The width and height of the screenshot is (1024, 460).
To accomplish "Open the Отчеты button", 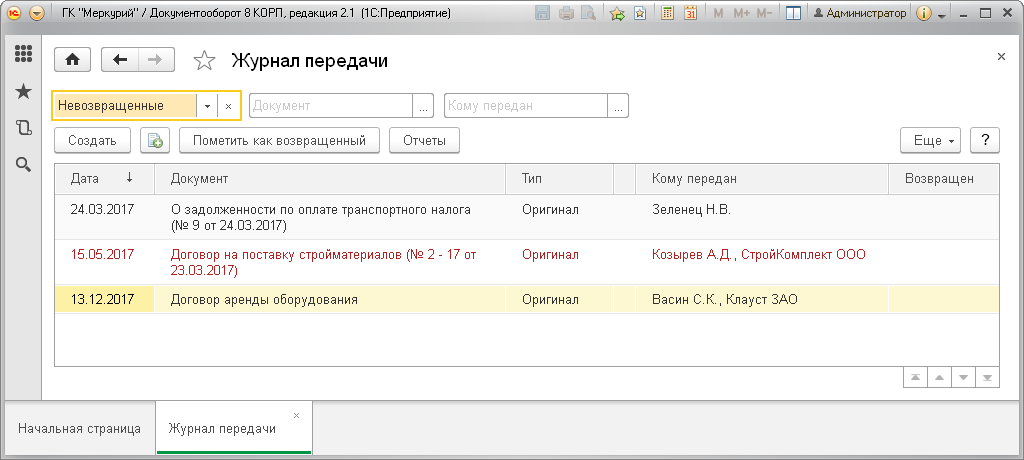I will coord(424,140).
